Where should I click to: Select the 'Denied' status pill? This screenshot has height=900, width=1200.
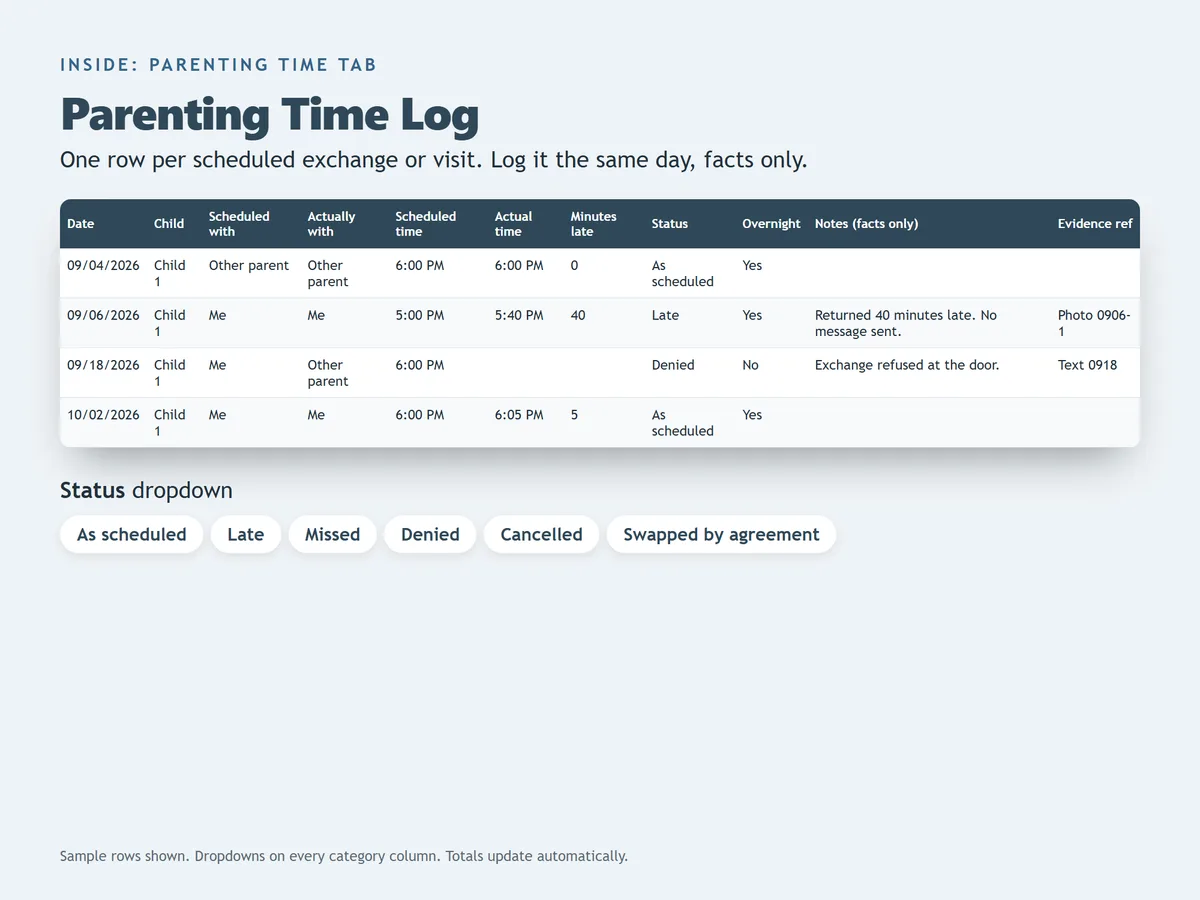coord(430,534)
